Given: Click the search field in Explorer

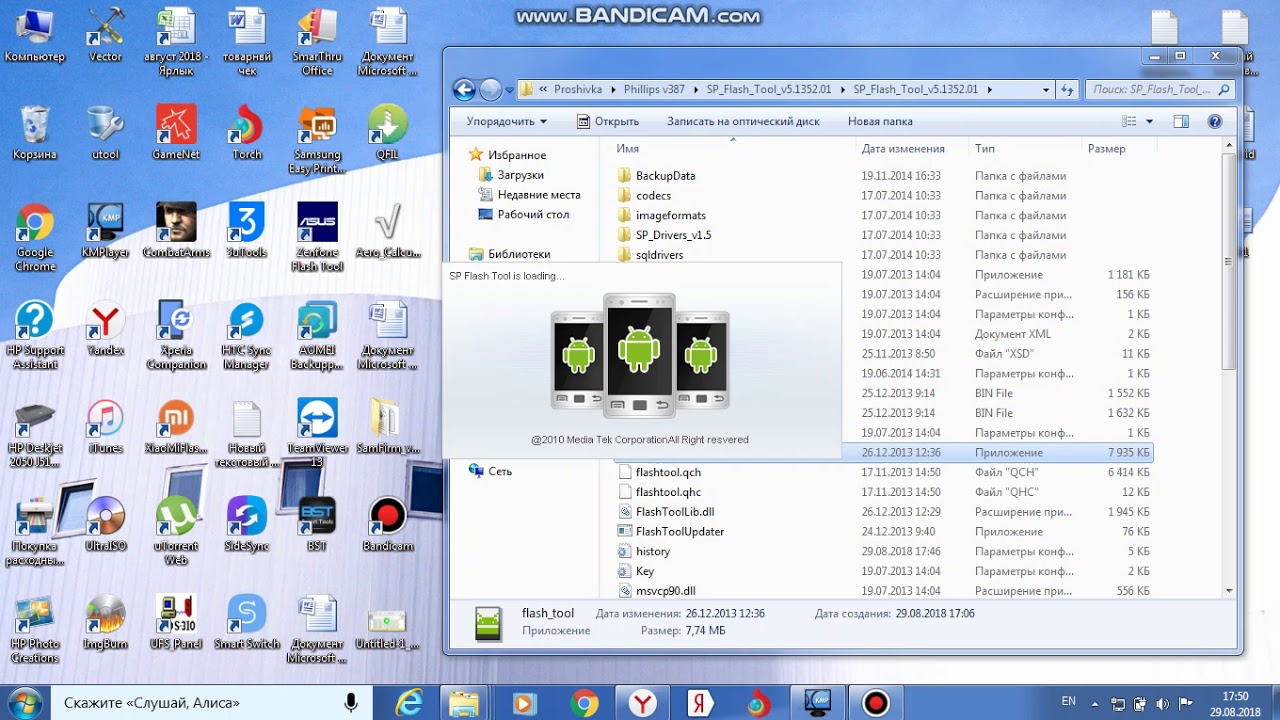Looking at the screenshot, I should 1160,89.
